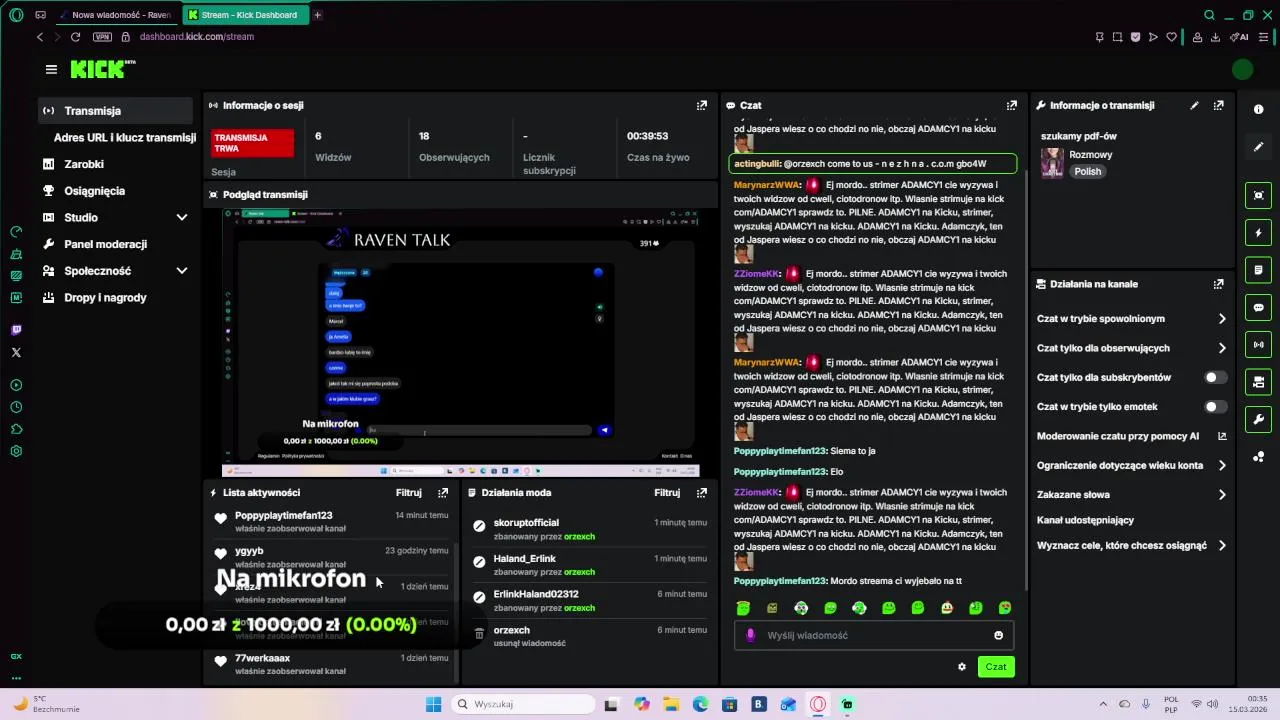Open new browser tab with plus
The width and height of the screenshot is (1280, 720).
click(318, 15)
